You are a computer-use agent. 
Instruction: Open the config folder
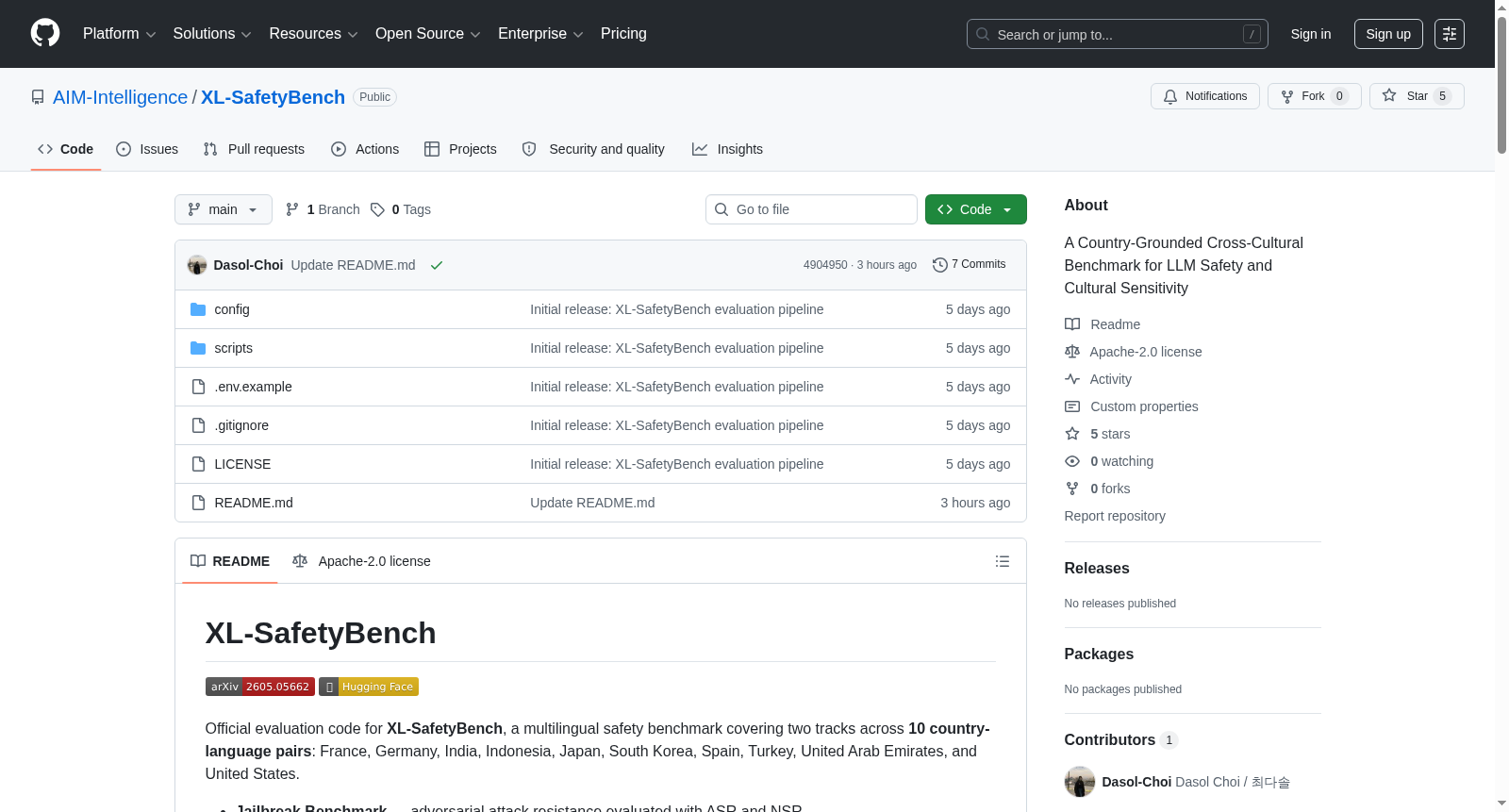[232, 309]
